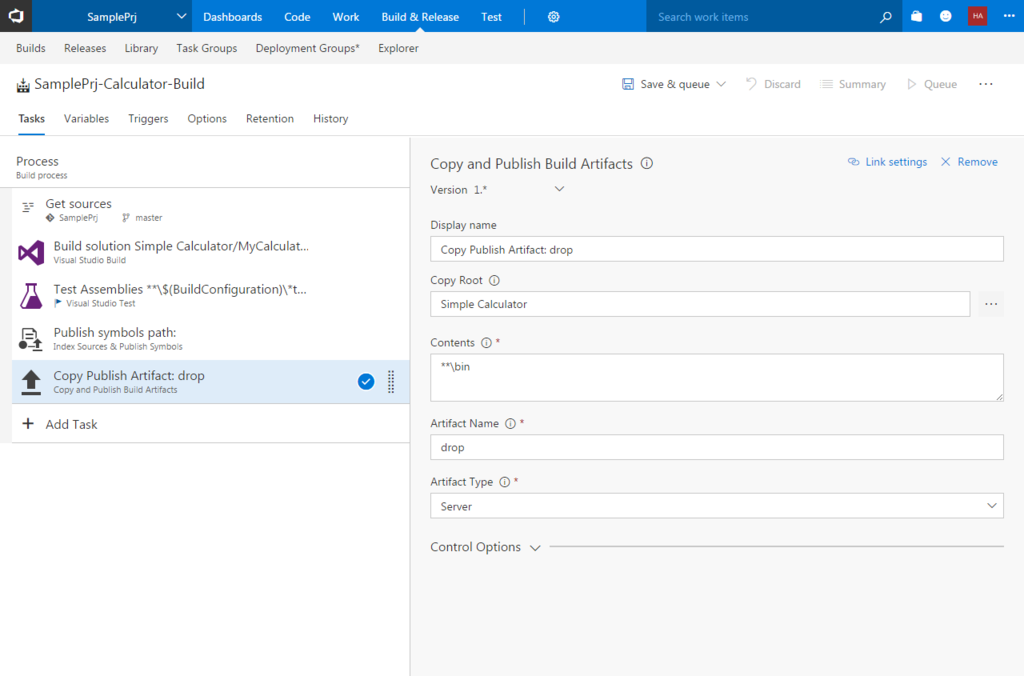1024x676 pixels.
Task: Click the task info icon beside Copy and Publish Build Artifacts
Action: [x=647, y=163]
